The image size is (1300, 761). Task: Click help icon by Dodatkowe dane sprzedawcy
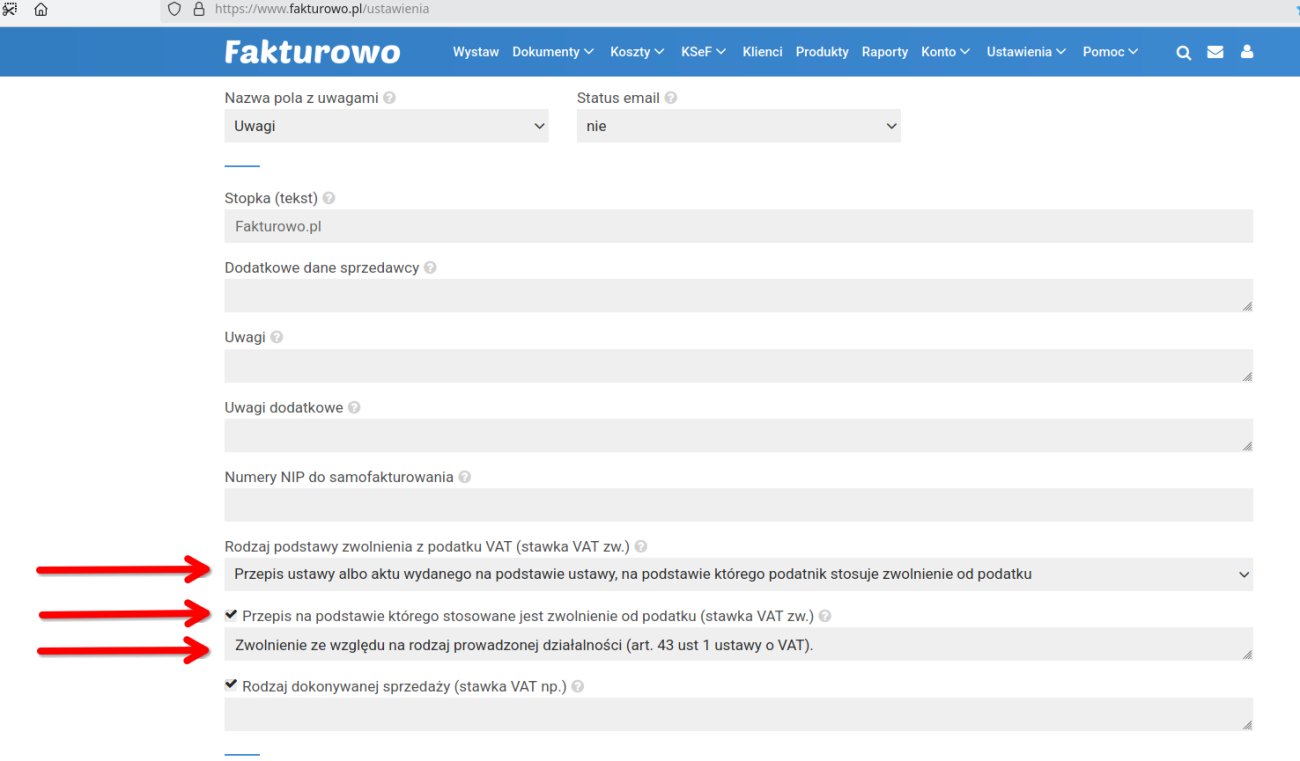pyautogui.click(x=430, y=268)
